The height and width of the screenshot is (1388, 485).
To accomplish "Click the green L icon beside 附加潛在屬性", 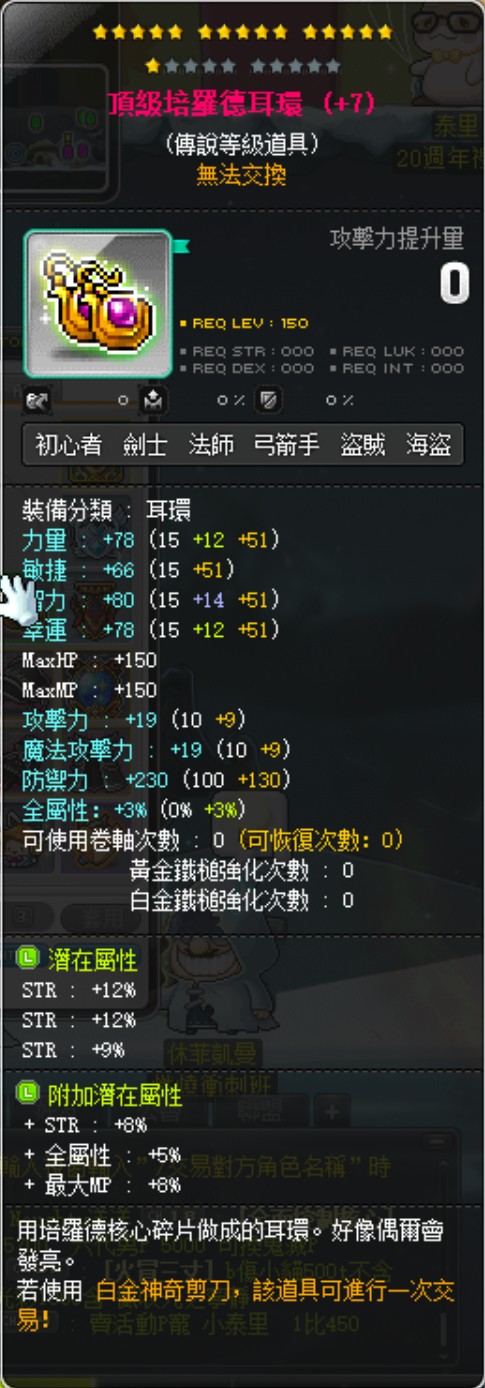I will (30, 1094).
